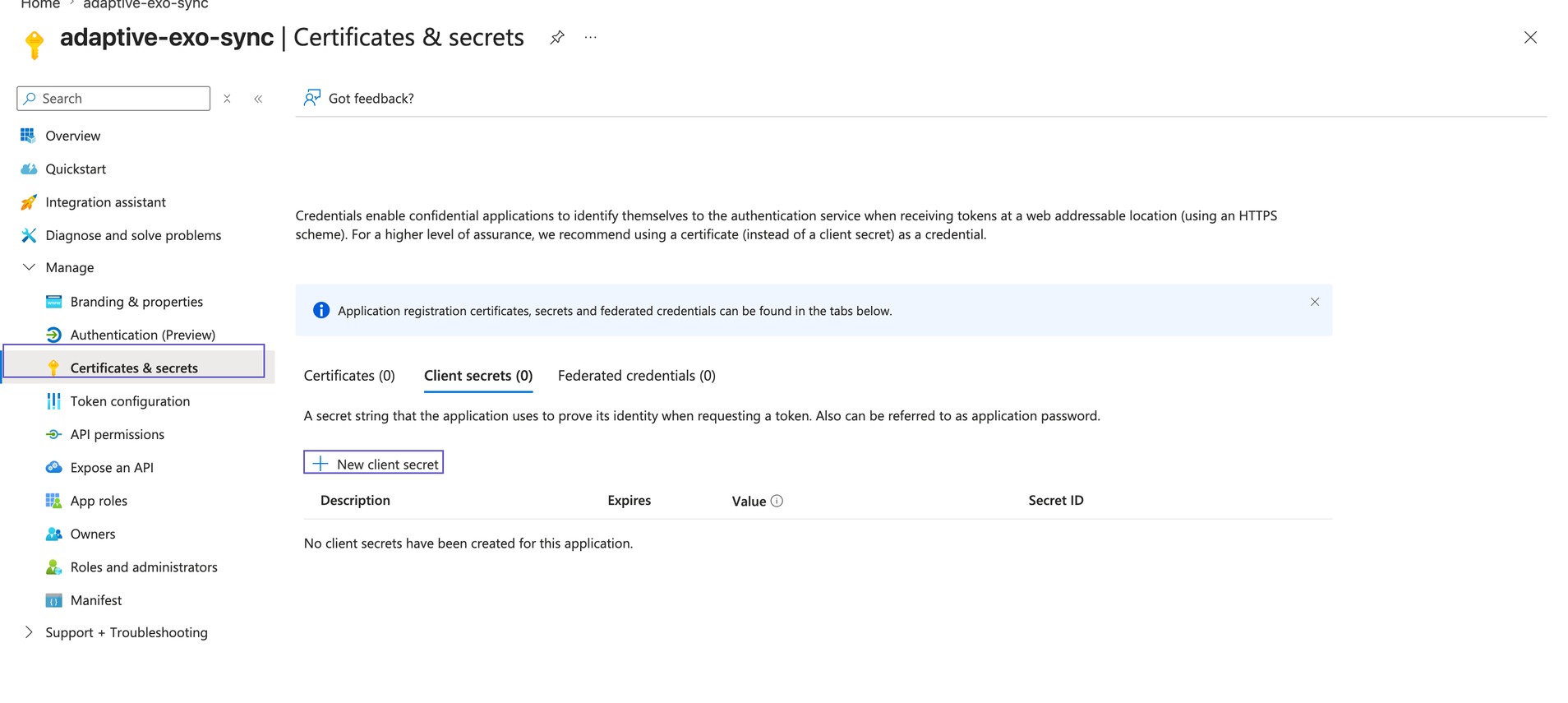Click the Value column info icon

pyautogui.click(x=777, y=501)
